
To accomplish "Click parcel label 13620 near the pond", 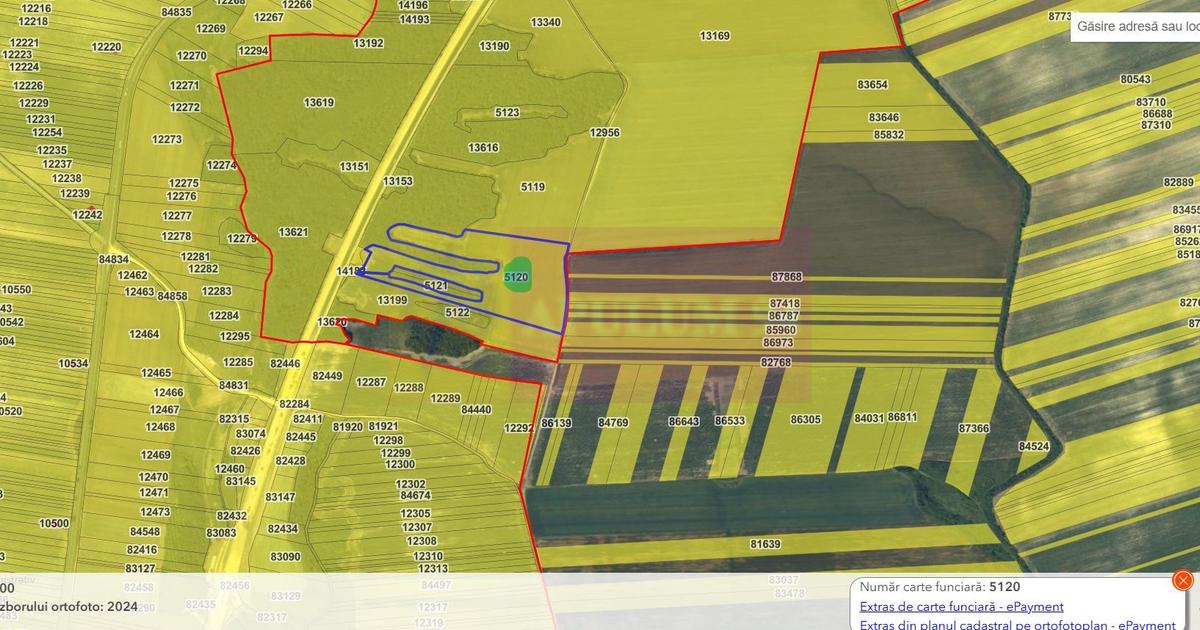I will click(x=331, y=321).
